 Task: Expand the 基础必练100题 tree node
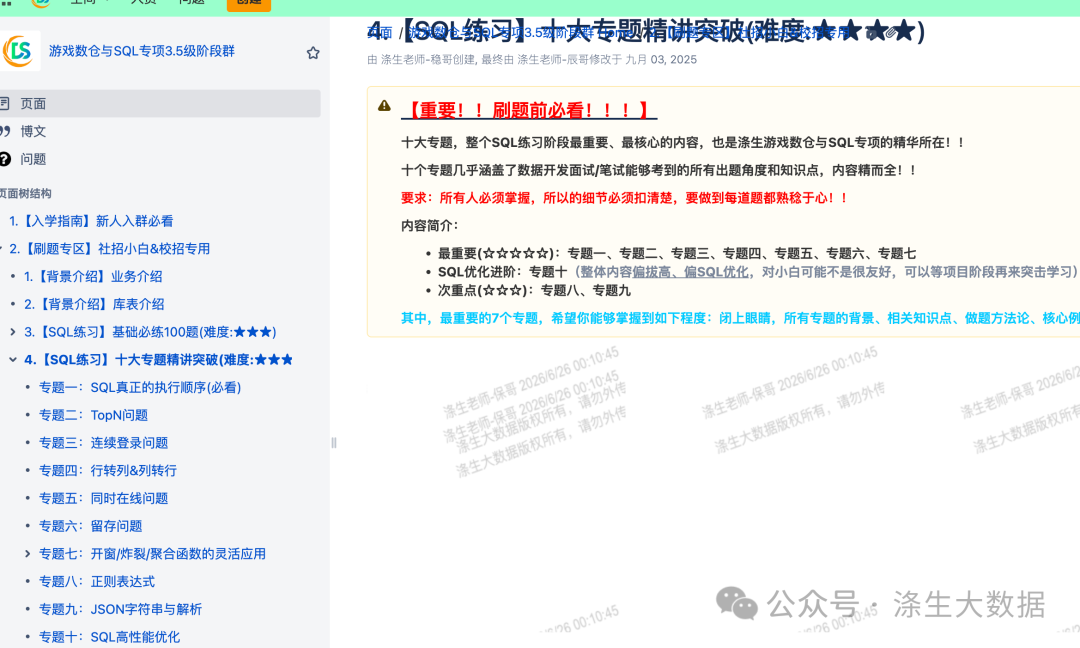click(x=12, y=332)
